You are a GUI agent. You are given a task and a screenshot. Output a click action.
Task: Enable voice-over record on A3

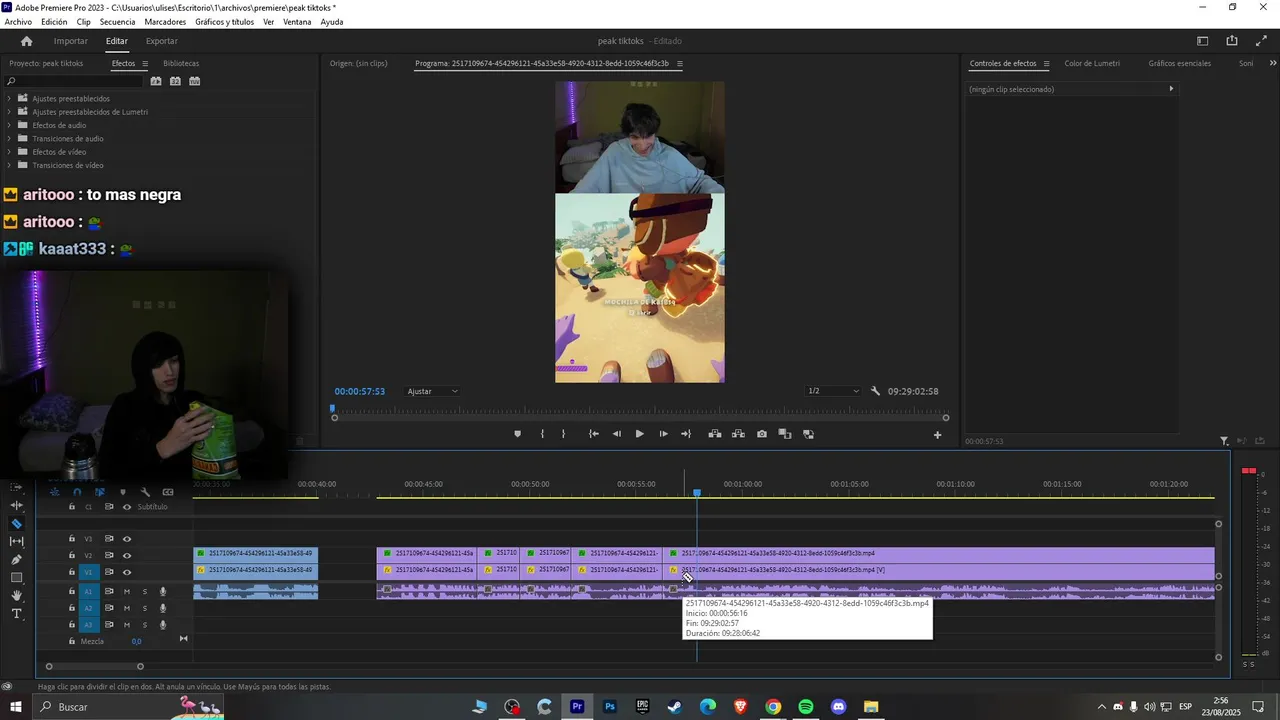pos(163,625)
